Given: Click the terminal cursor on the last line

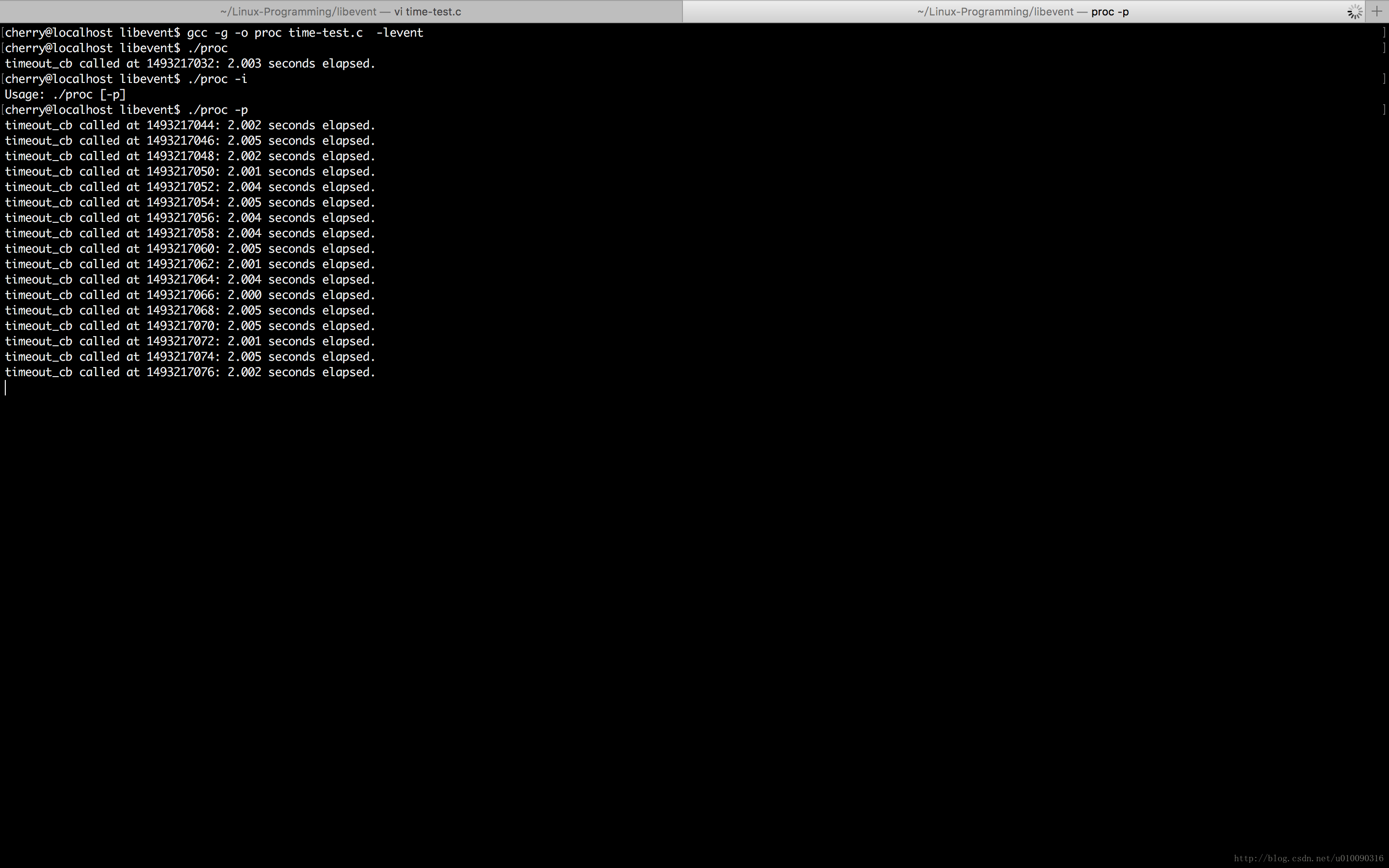Looking at the screenshot, I should pyautogui.click(x=6, y=388).
